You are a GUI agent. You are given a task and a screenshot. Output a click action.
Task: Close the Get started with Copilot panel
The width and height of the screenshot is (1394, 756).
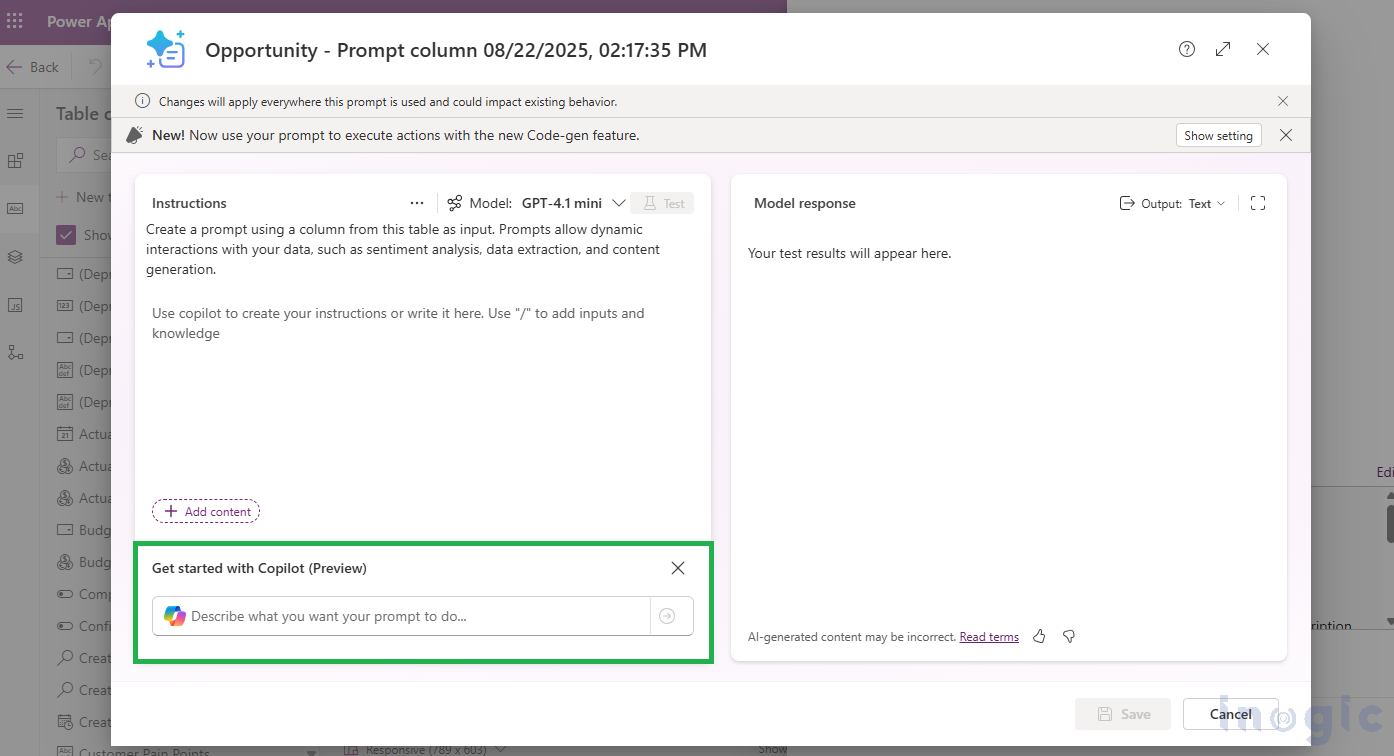click(678, 568)
